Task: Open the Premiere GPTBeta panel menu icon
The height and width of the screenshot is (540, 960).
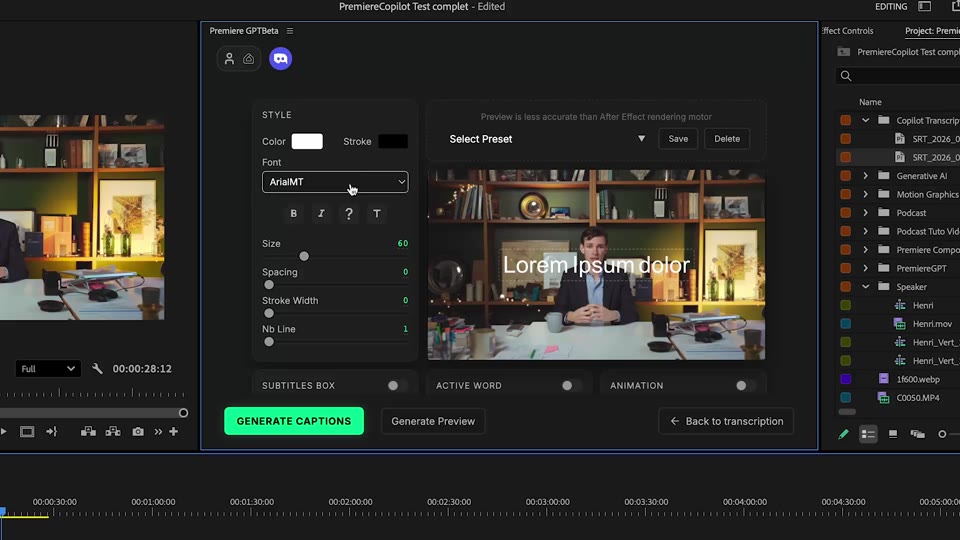Action: point(290,31)
